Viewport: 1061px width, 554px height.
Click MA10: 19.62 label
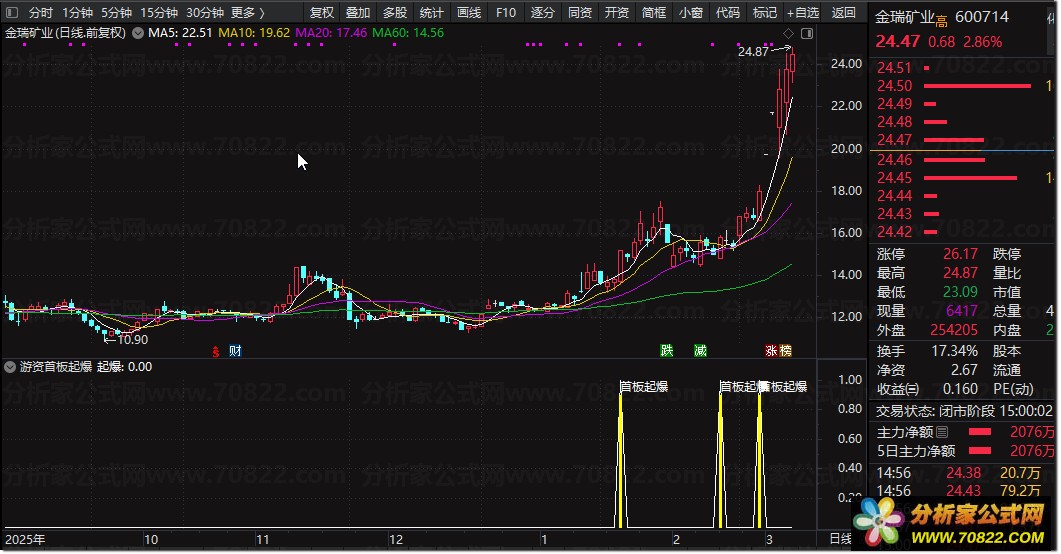tap(254, 32)
